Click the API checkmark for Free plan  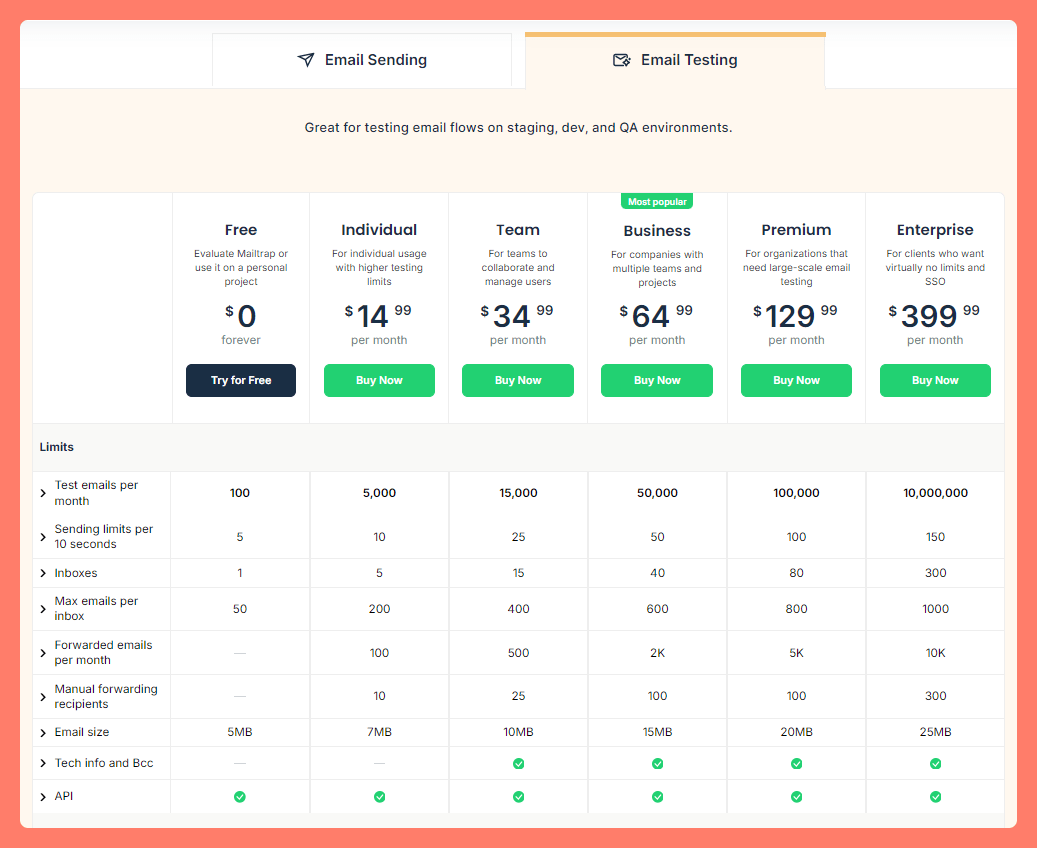click(240, 797)
